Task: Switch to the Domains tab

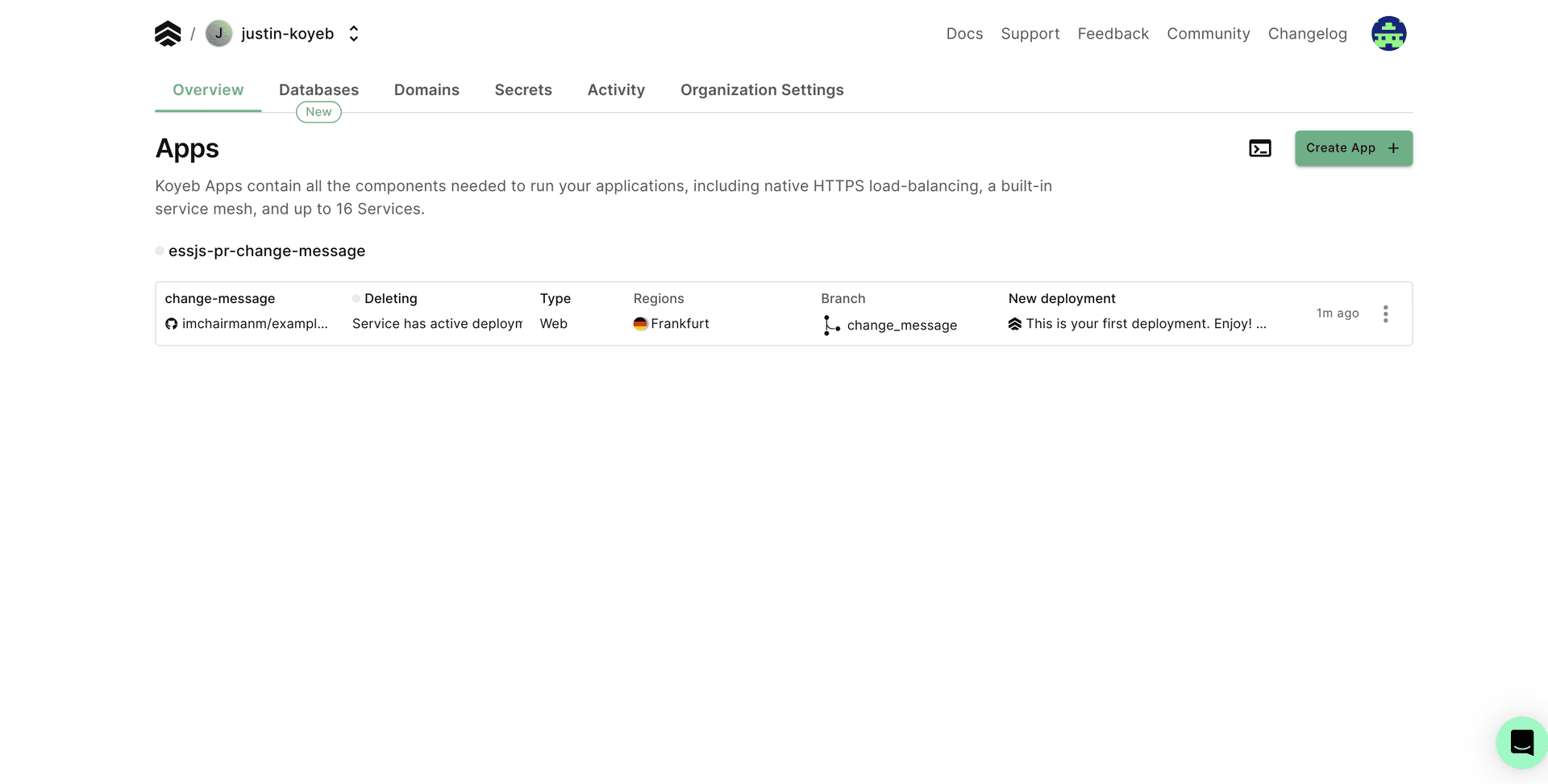Action: tap(427, 90)
